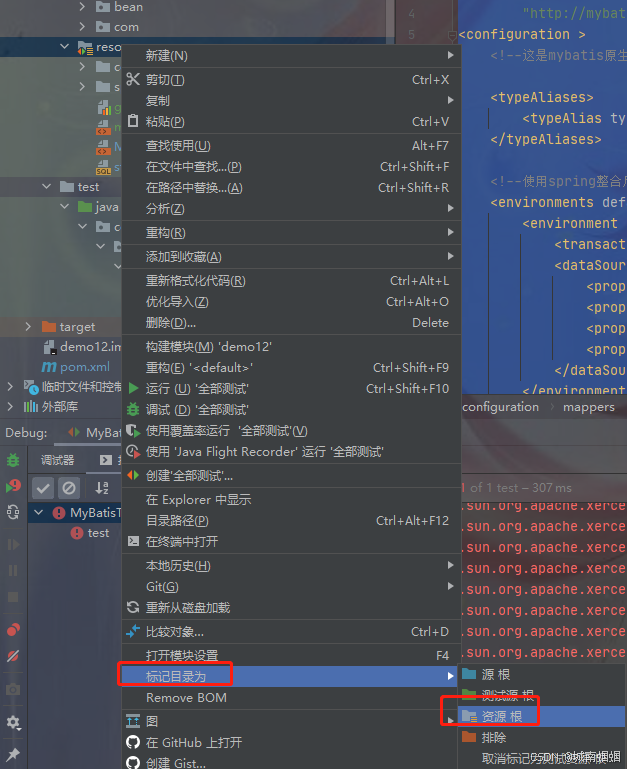Click the clipboard paste icon
Image resolution: width=627 pixels, height=769 pixels.
click(133, 121)
